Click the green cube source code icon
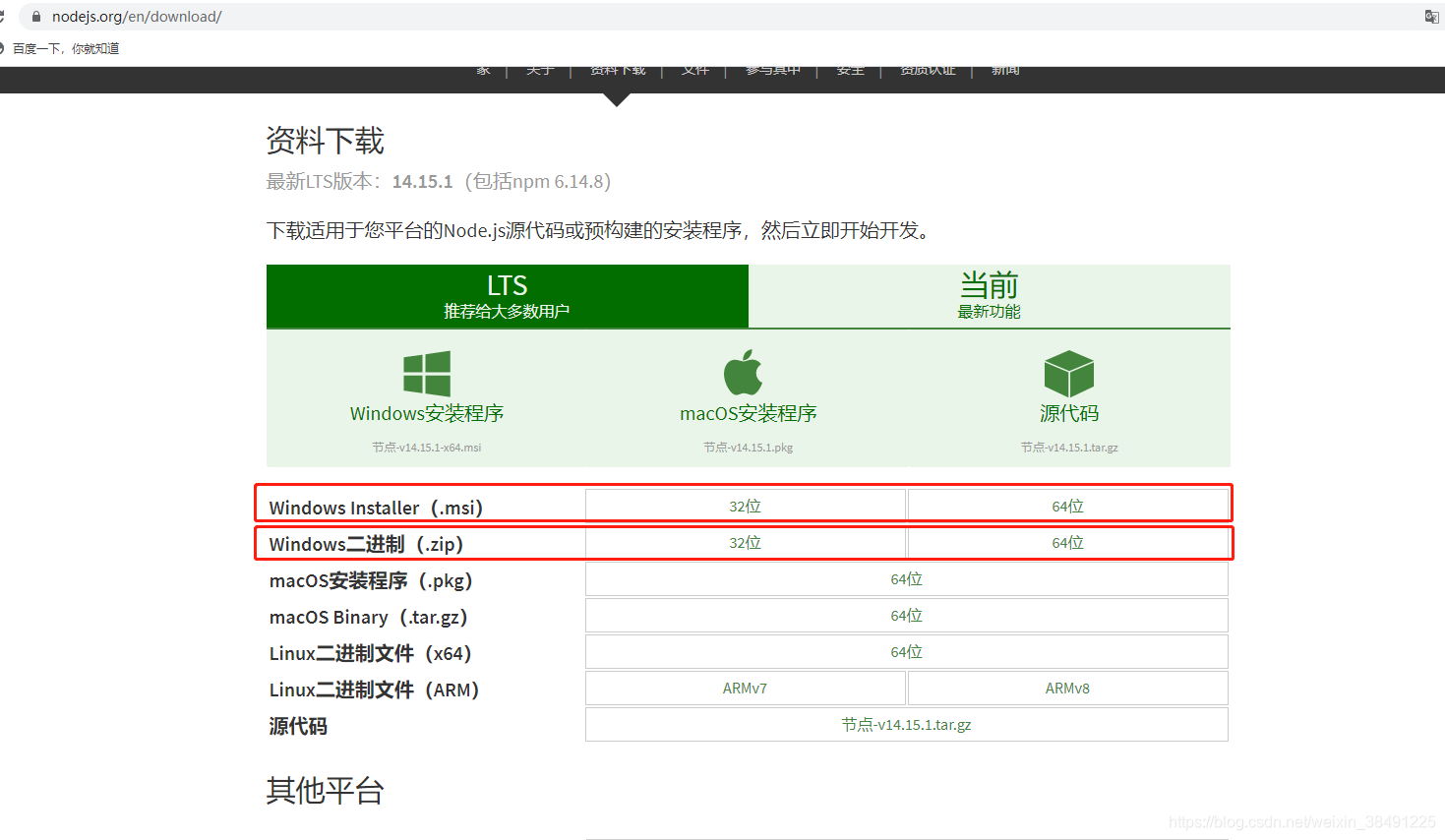The height and width of the screenshot is (840, 1445). (1069, 374)
